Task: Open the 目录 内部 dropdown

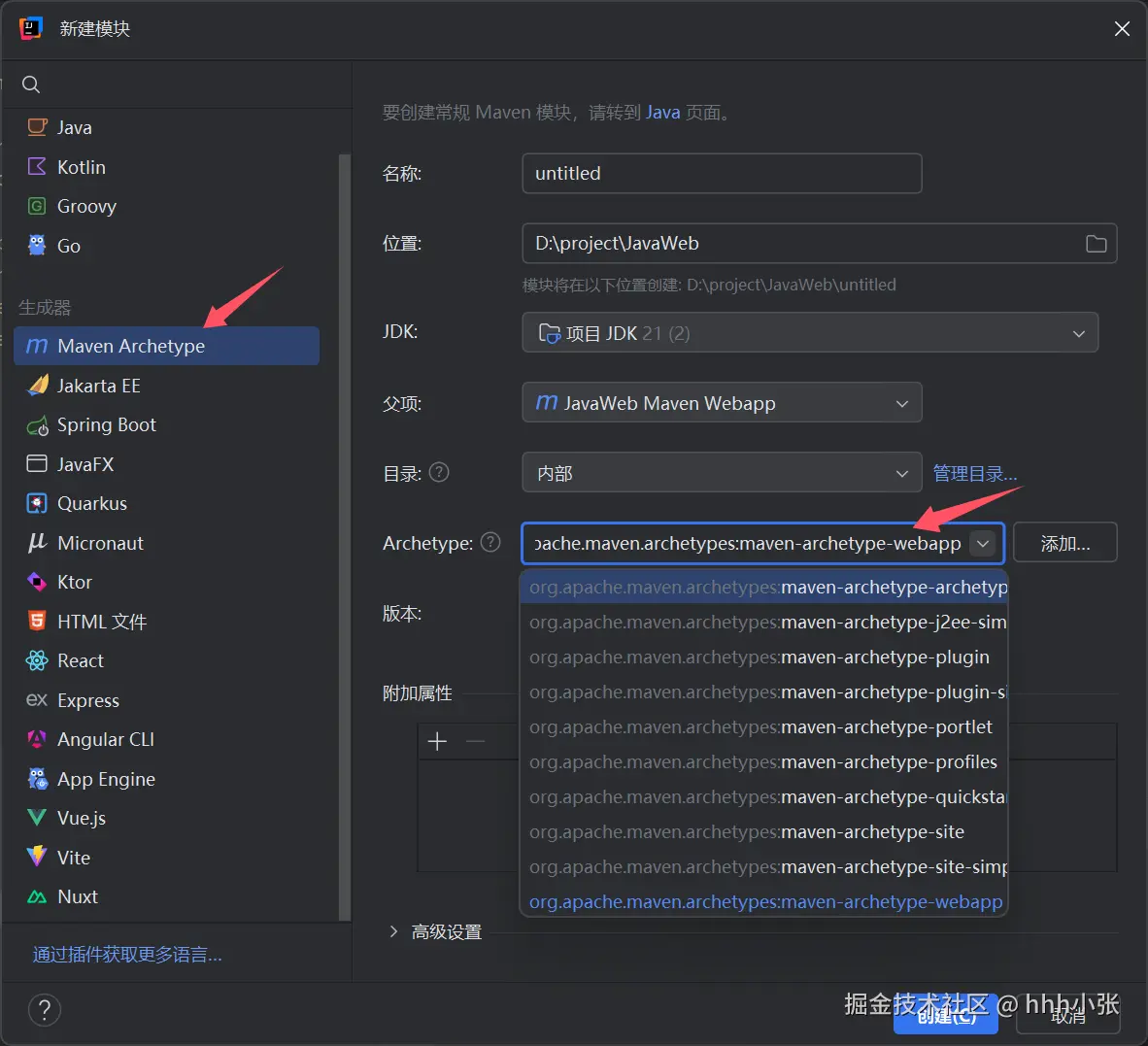Action: pyautogui.click(x=722, y=473)
